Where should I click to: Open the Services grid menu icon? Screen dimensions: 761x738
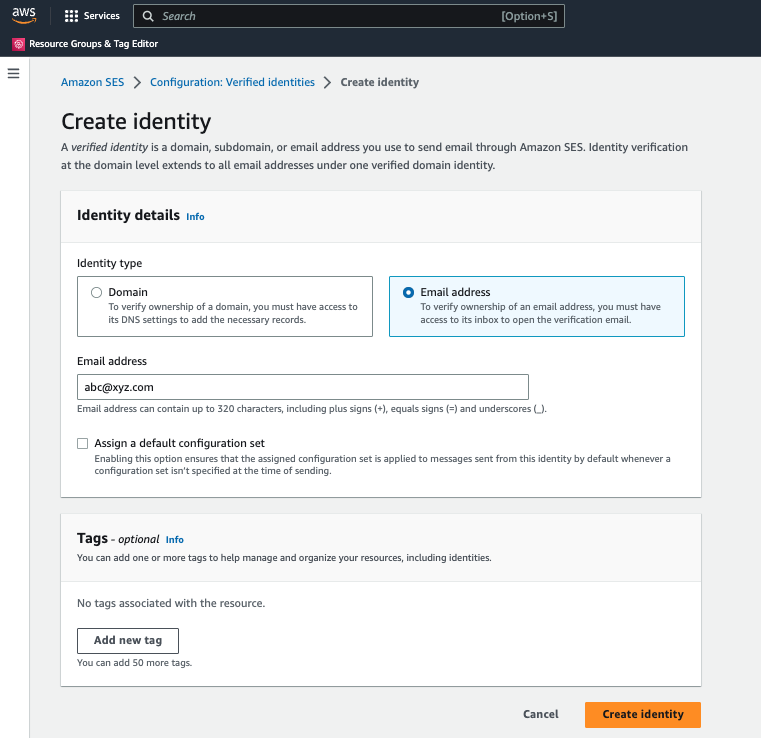tap(71, 16)
